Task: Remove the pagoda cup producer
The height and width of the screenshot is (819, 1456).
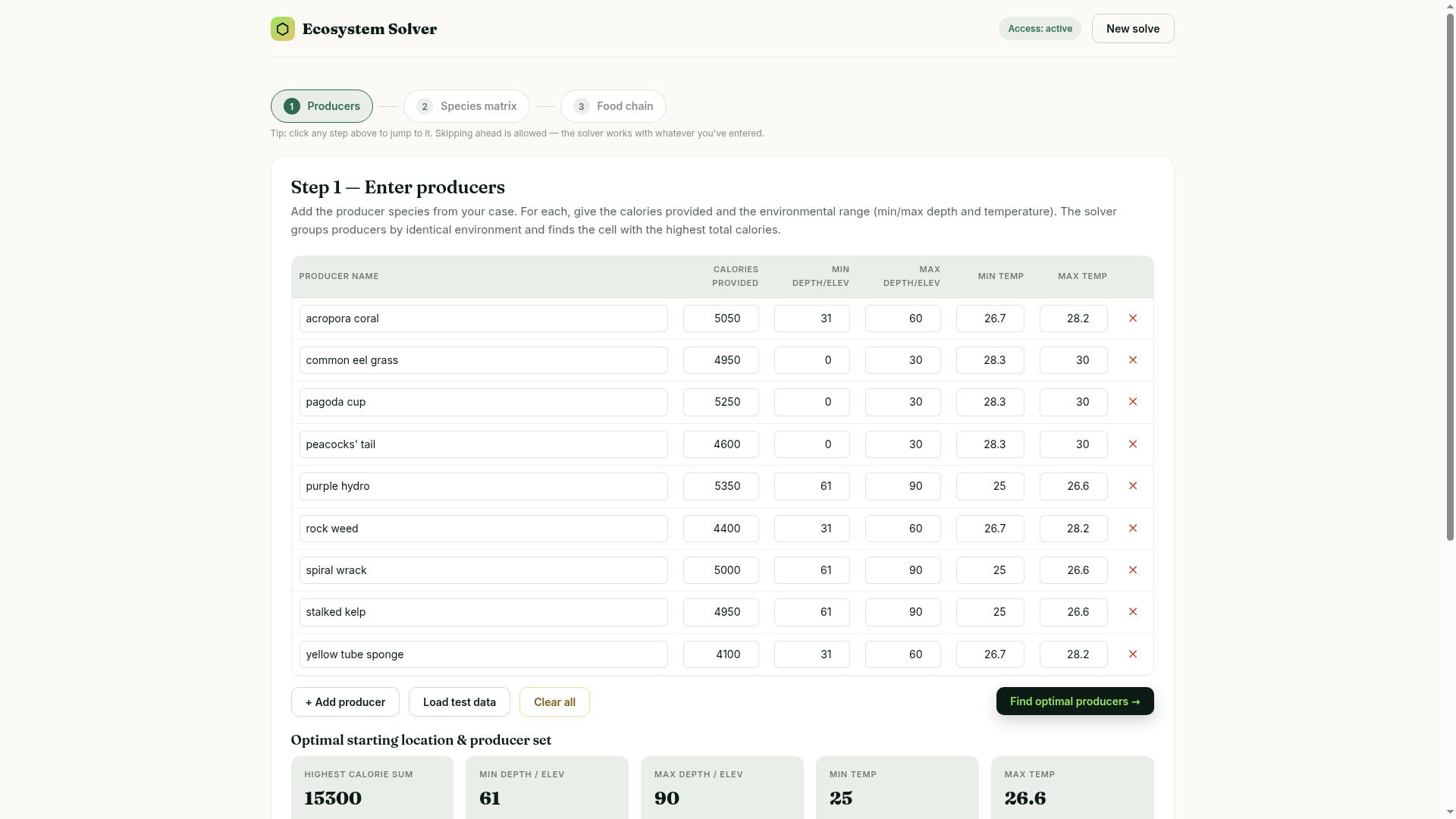Action: [1132, 402]
